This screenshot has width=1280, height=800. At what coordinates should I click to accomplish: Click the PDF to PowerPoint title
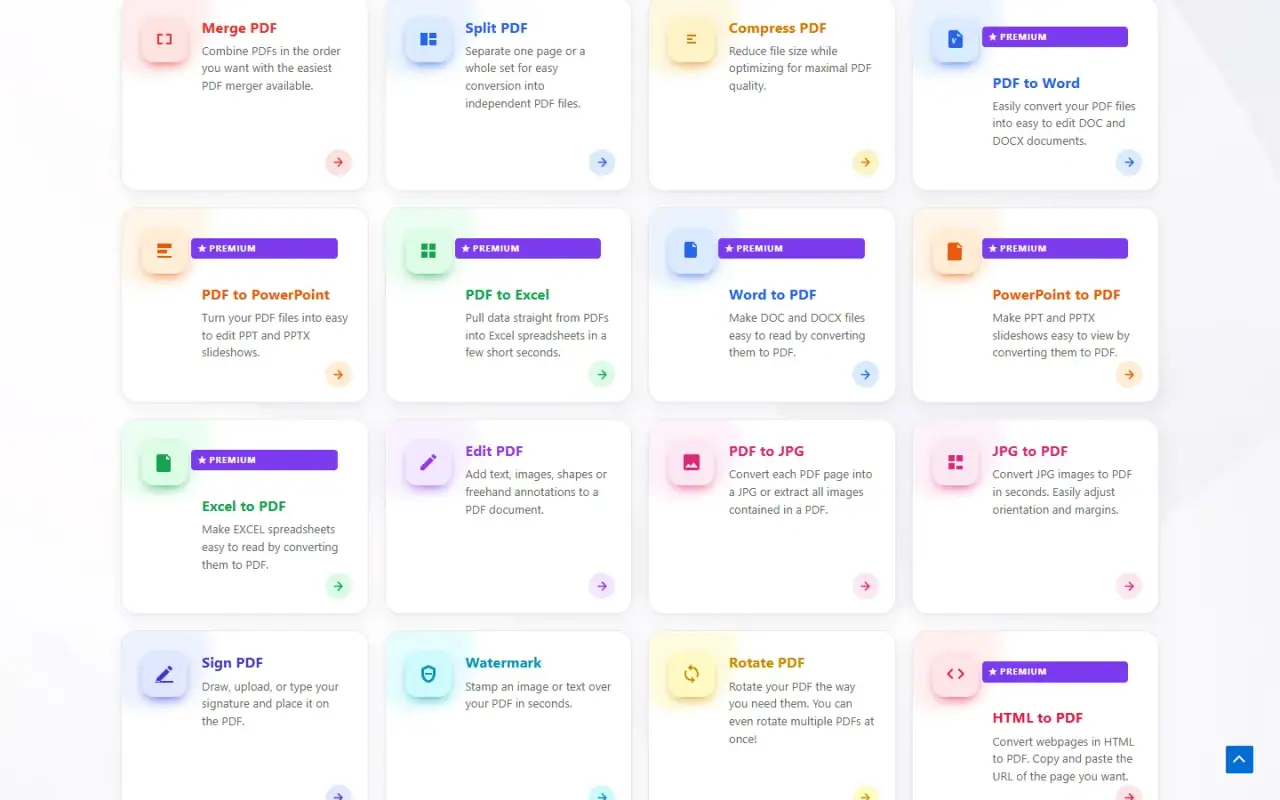click(265, 295)
